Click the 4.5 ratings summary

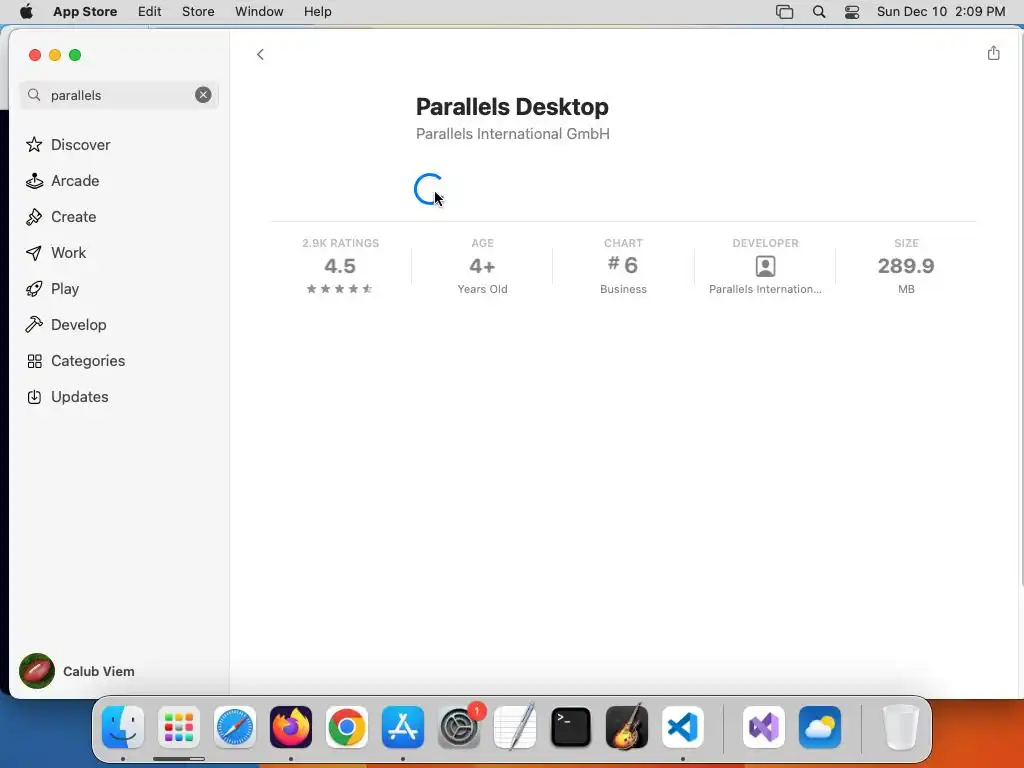pyautogui.click(x=340, y=266)
